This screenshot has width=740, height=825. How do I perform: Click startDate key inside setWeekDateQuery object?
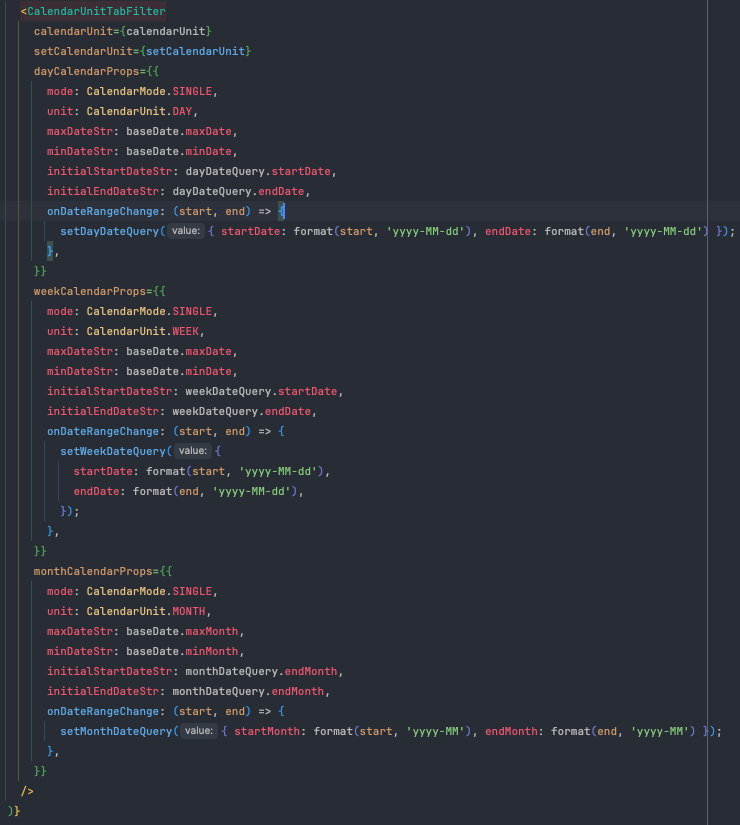(103, 471)
